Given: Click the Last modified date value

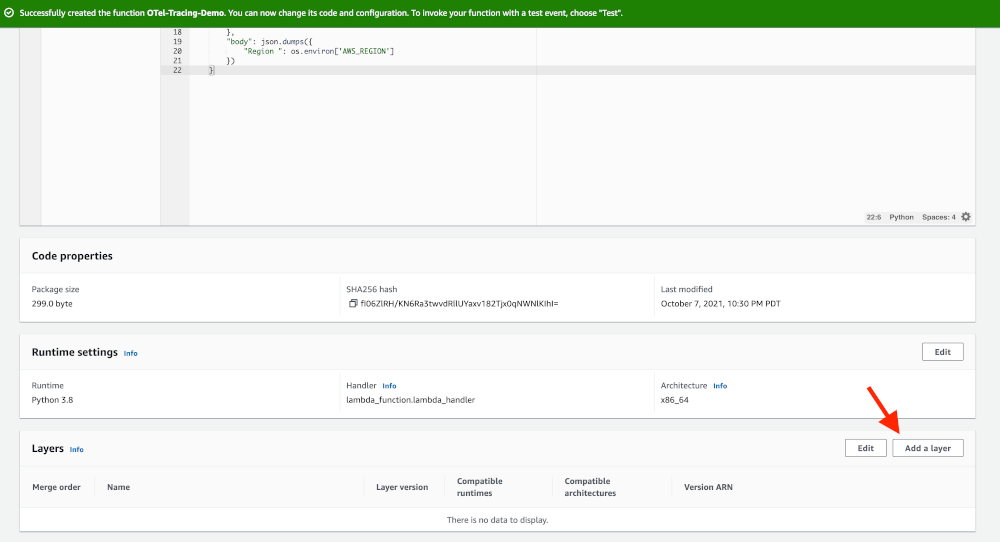Looking at the screenshot, I should click(x=721, y=304).
